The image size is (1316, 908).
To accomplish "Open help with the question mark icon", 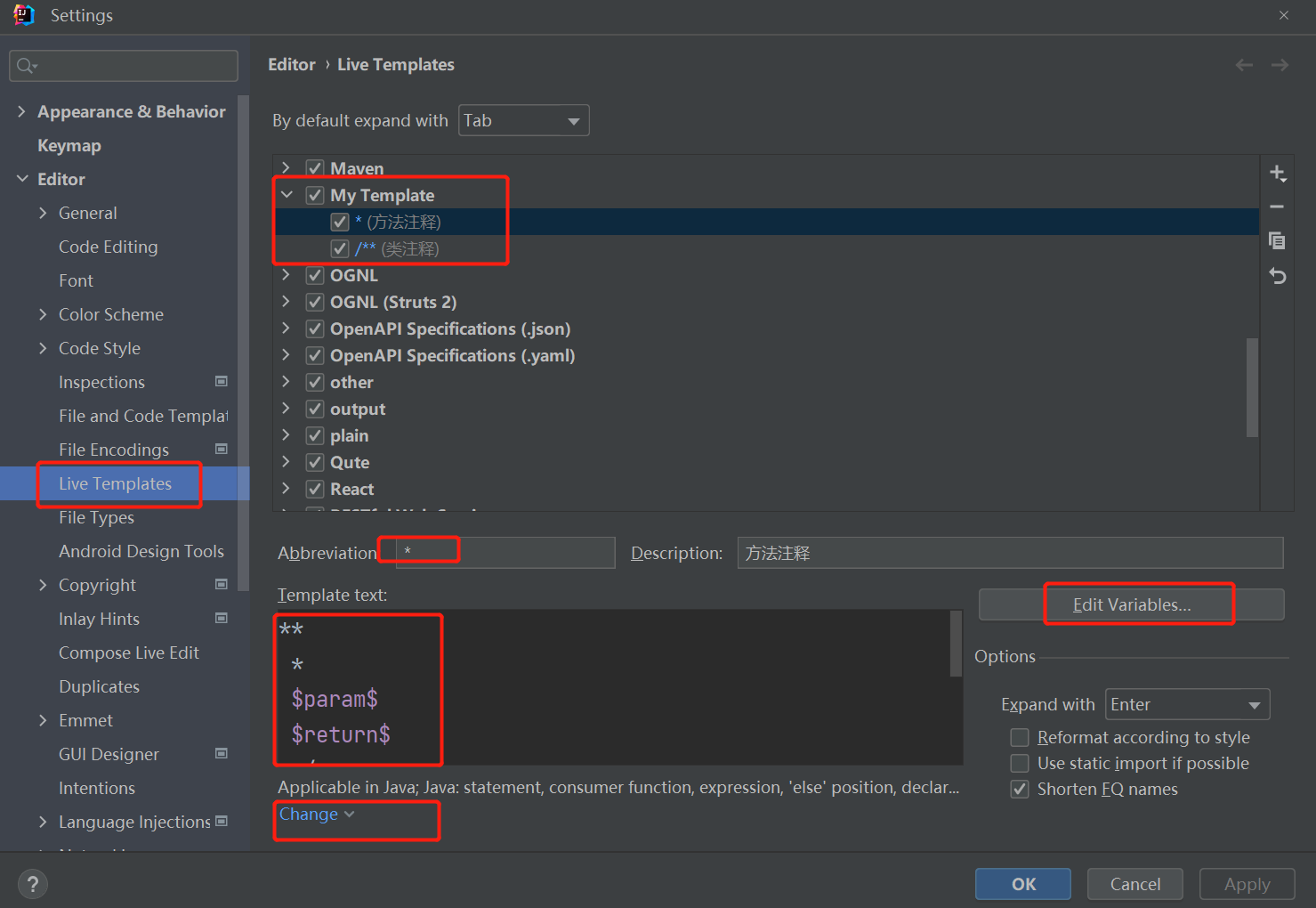I will pyautogui.click(x=33, y=884).
